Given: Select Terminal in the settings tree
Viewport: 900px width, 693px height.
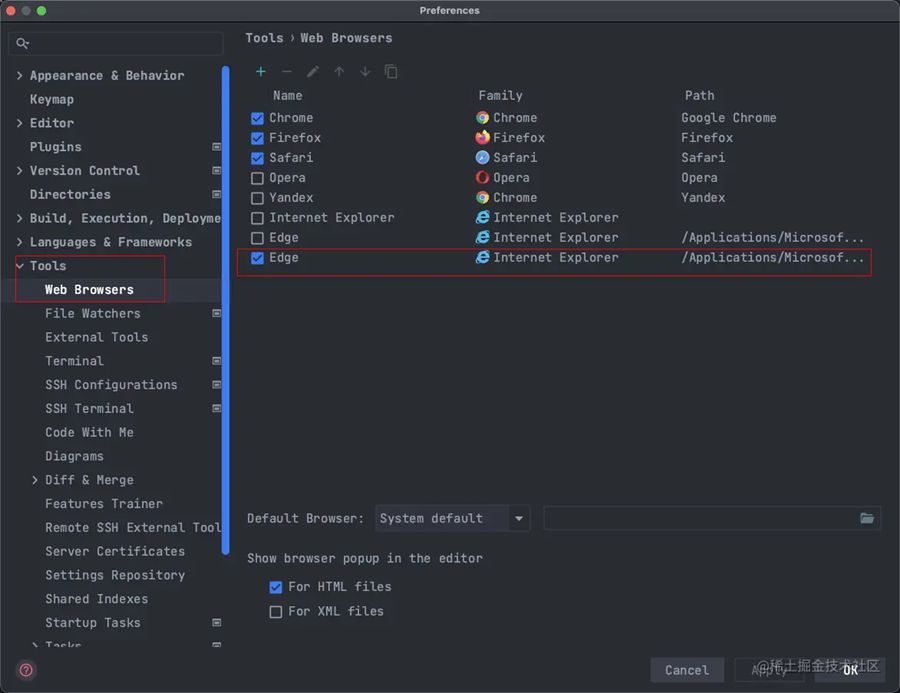Looking at the screenshot, I should click(74, 361).
